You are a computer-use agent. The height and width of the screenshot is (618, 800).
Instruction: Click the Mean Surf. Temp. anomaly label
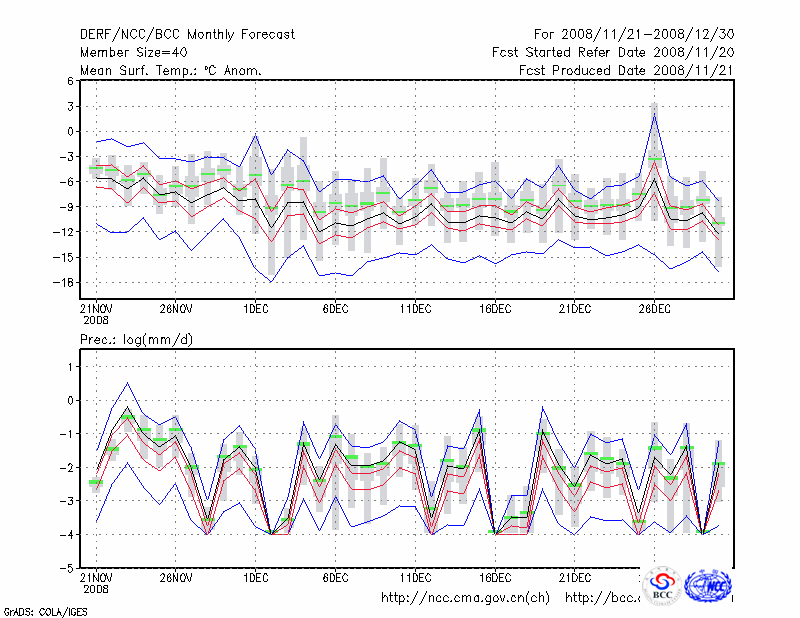(170, 70)
